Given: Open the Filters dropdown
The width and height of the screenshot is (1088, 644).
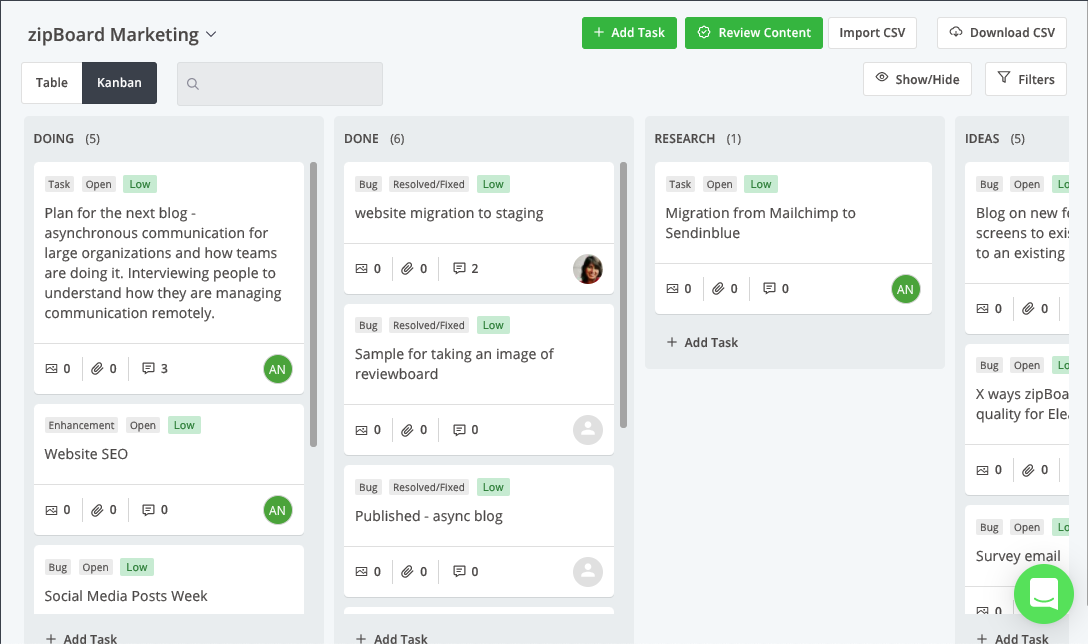Looking at the screenshot, I should [1026, 79].
